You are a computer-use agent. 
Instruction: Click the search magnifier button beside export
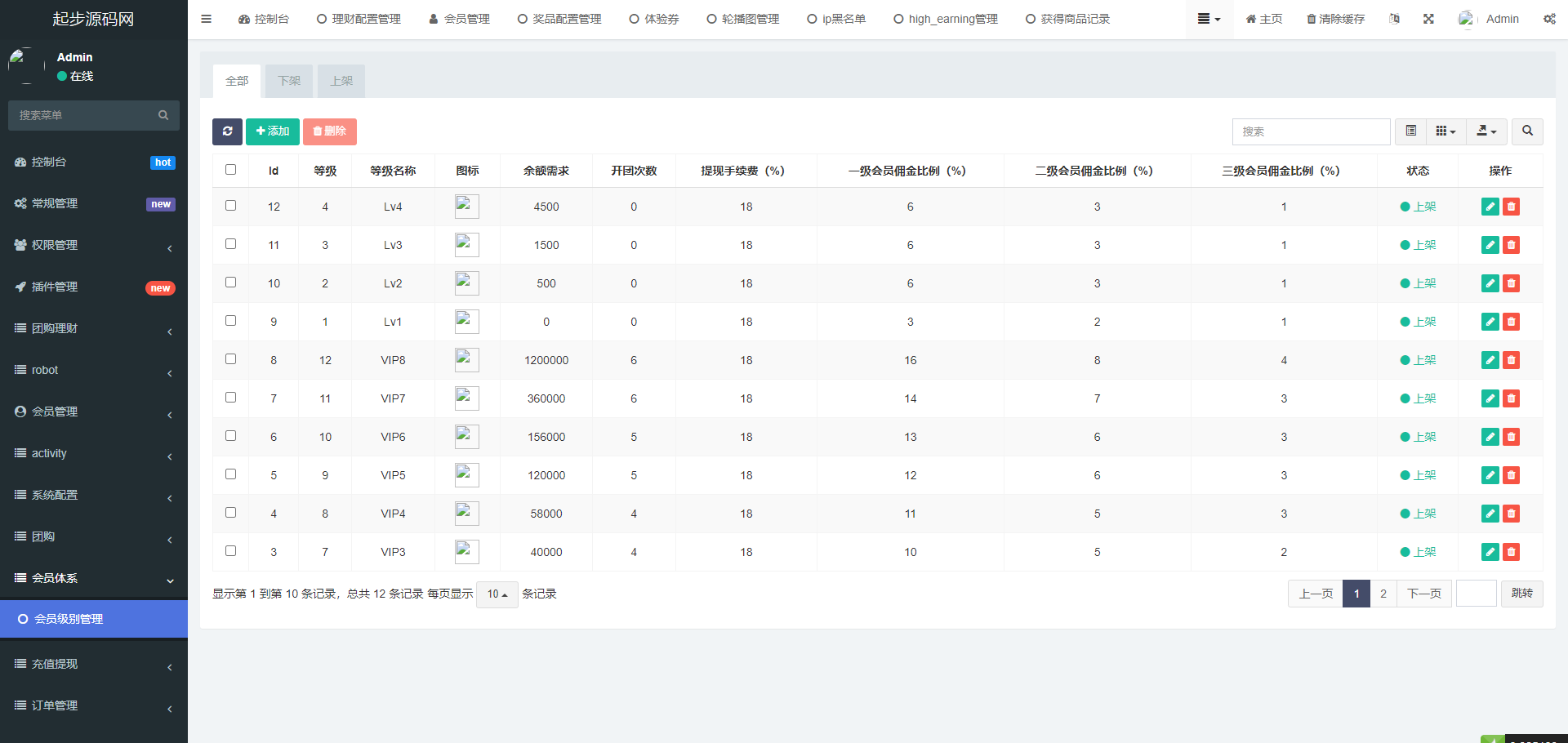tap(1527, 131)
